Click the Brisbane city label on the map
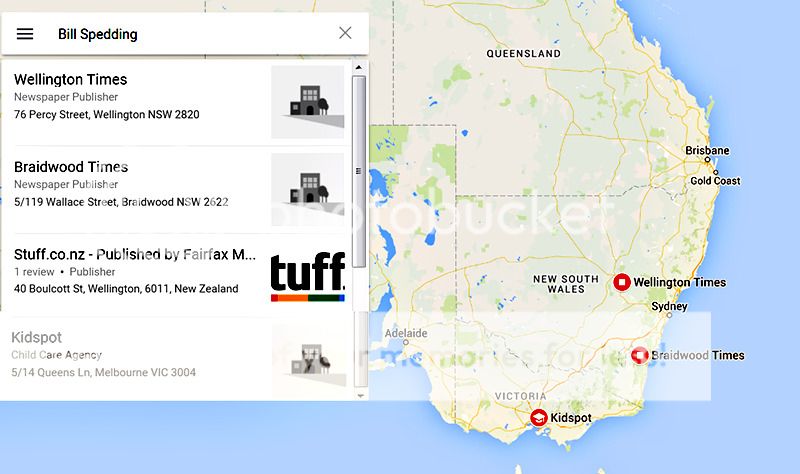 pos(707,151)
